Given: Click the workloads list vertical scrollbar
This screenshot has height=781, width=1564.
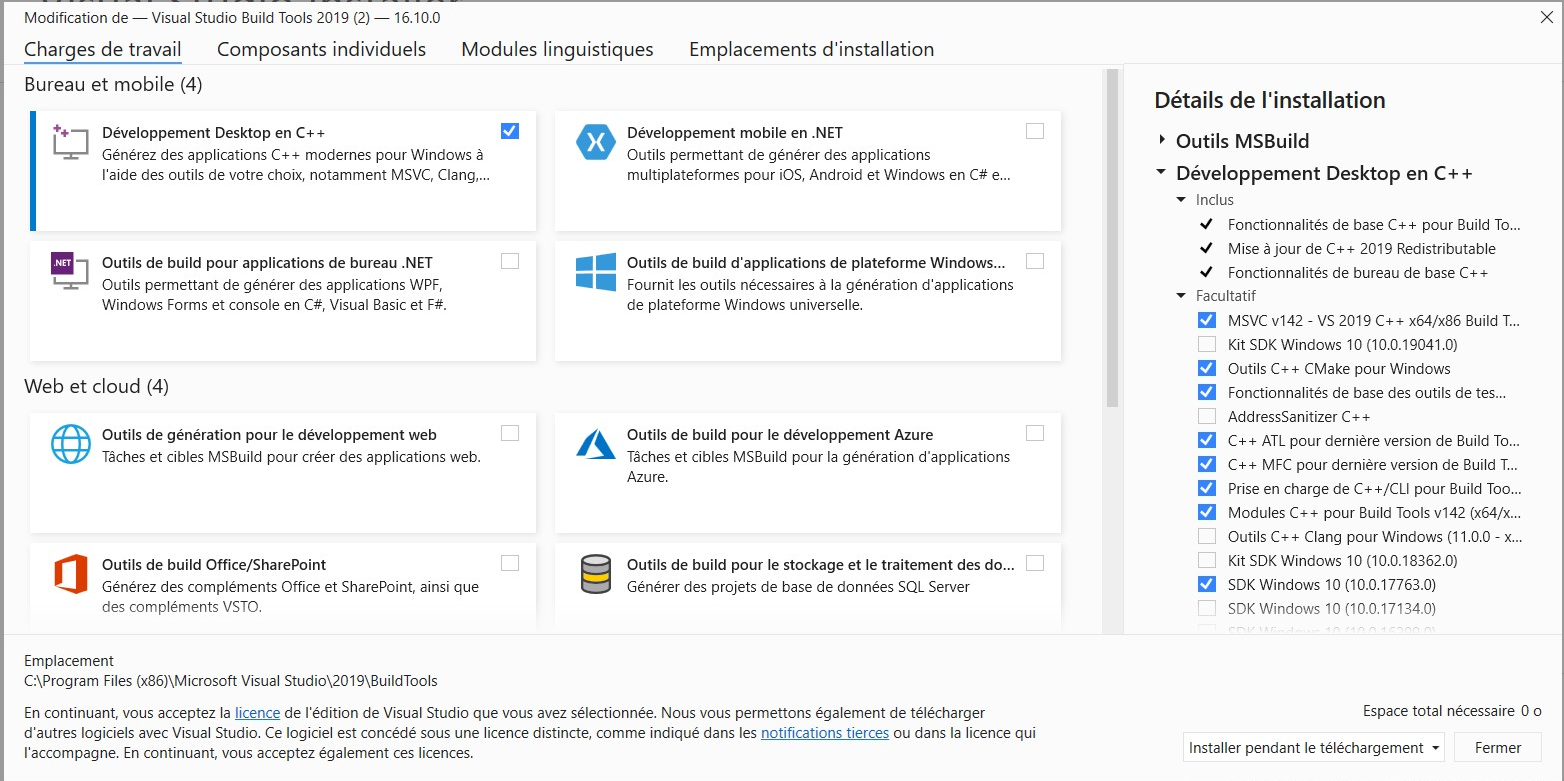Looking at the screenshot, I should coord(1111,350).
